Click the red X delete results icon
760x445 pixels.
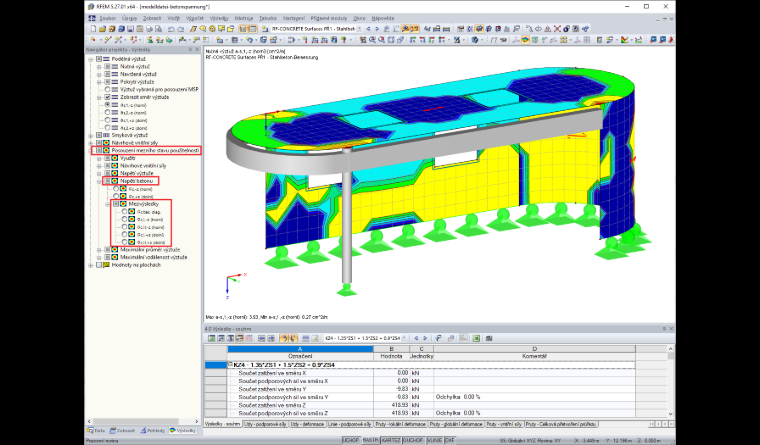pyautogui.click(x=557, y=29)
